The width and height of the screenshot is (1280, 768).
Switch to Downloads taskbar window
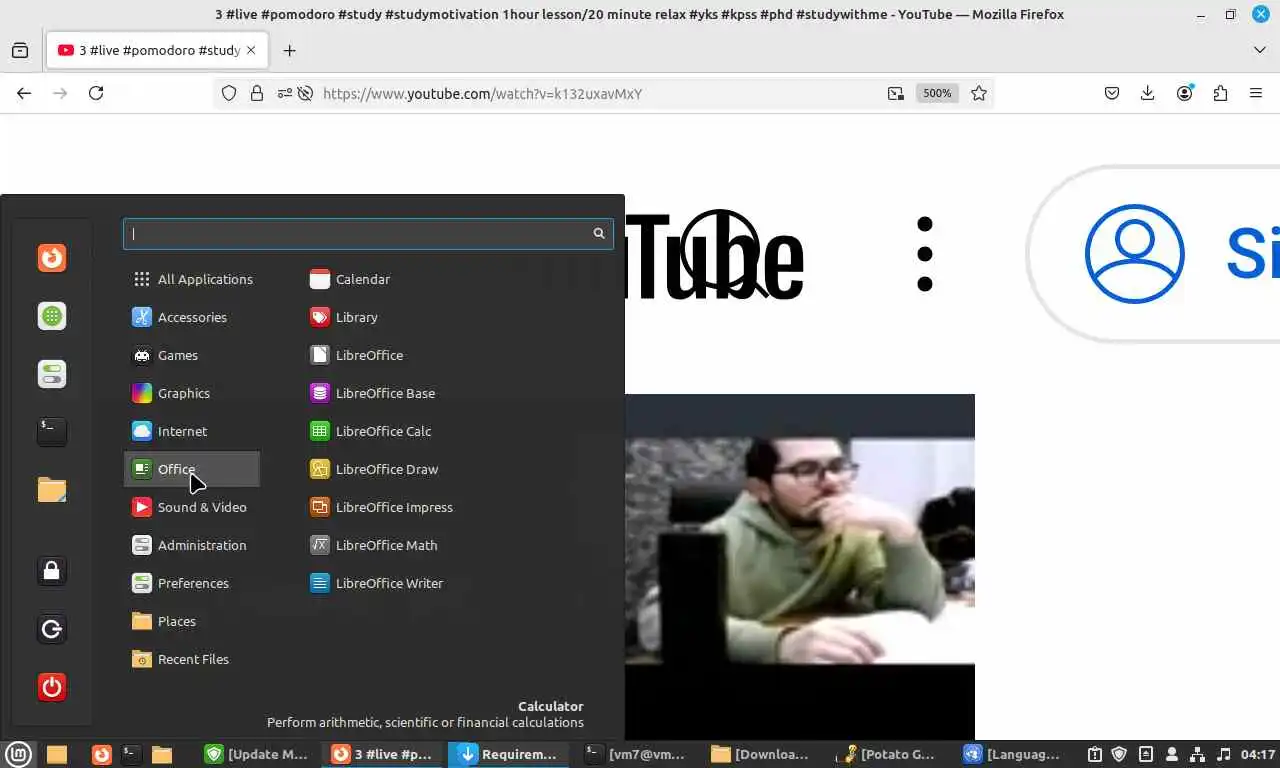(761, 754)
